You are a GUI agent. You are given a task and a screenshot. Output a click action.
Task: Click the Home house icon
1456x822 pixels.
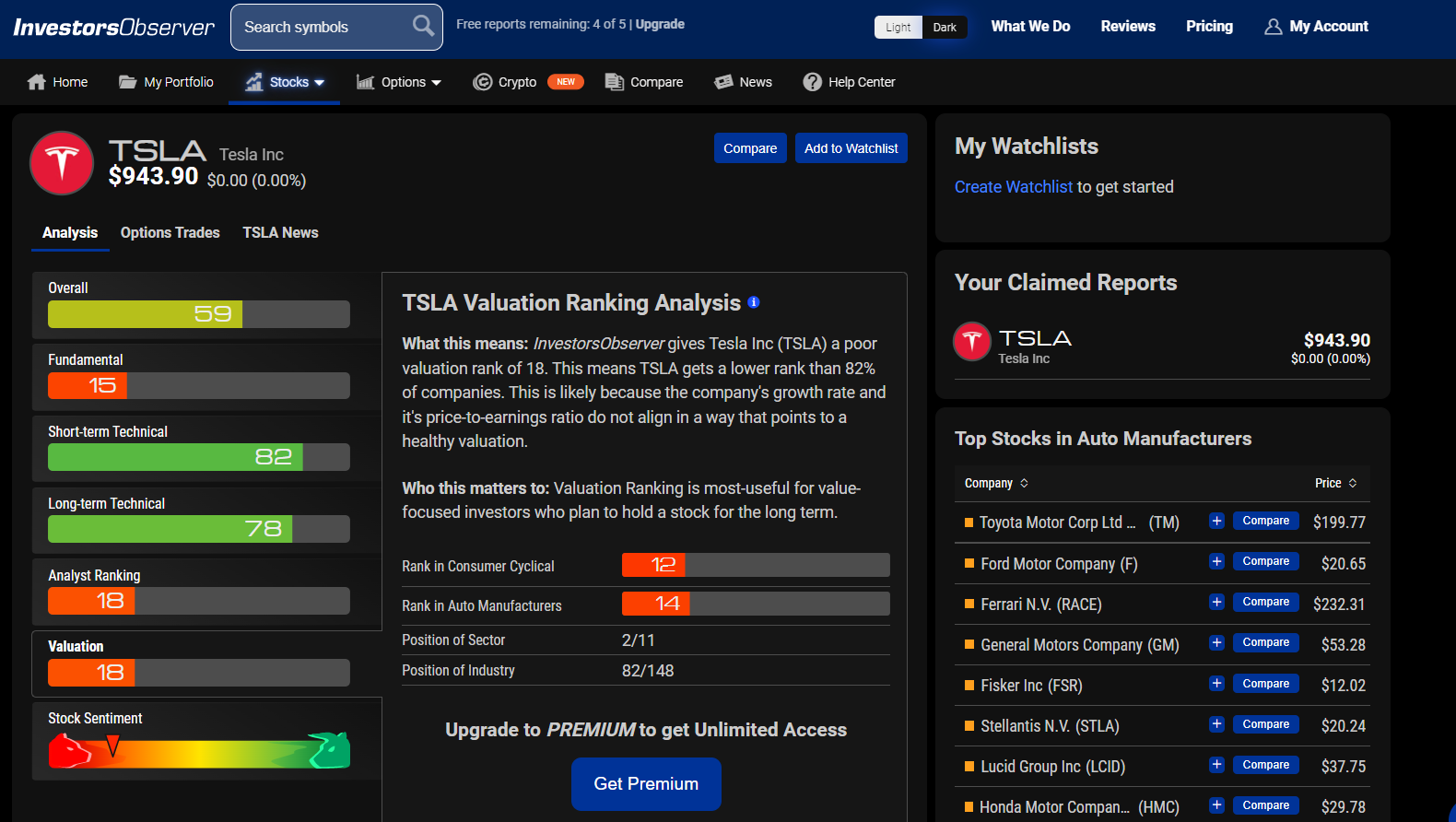(x=37, y=82)
